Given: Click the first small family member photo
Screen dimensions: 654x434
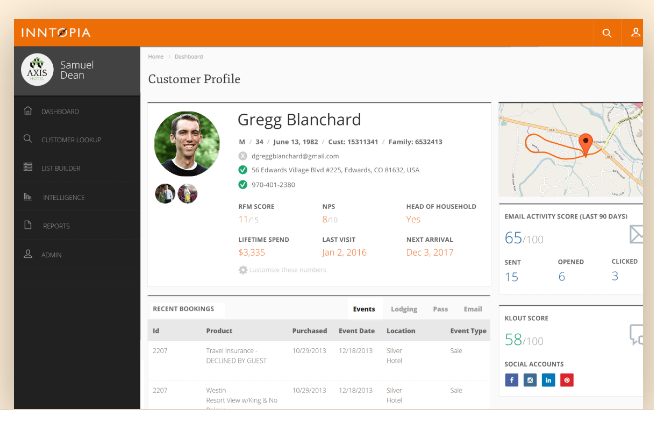Looking at the screenshot, I should coord(165,193).
